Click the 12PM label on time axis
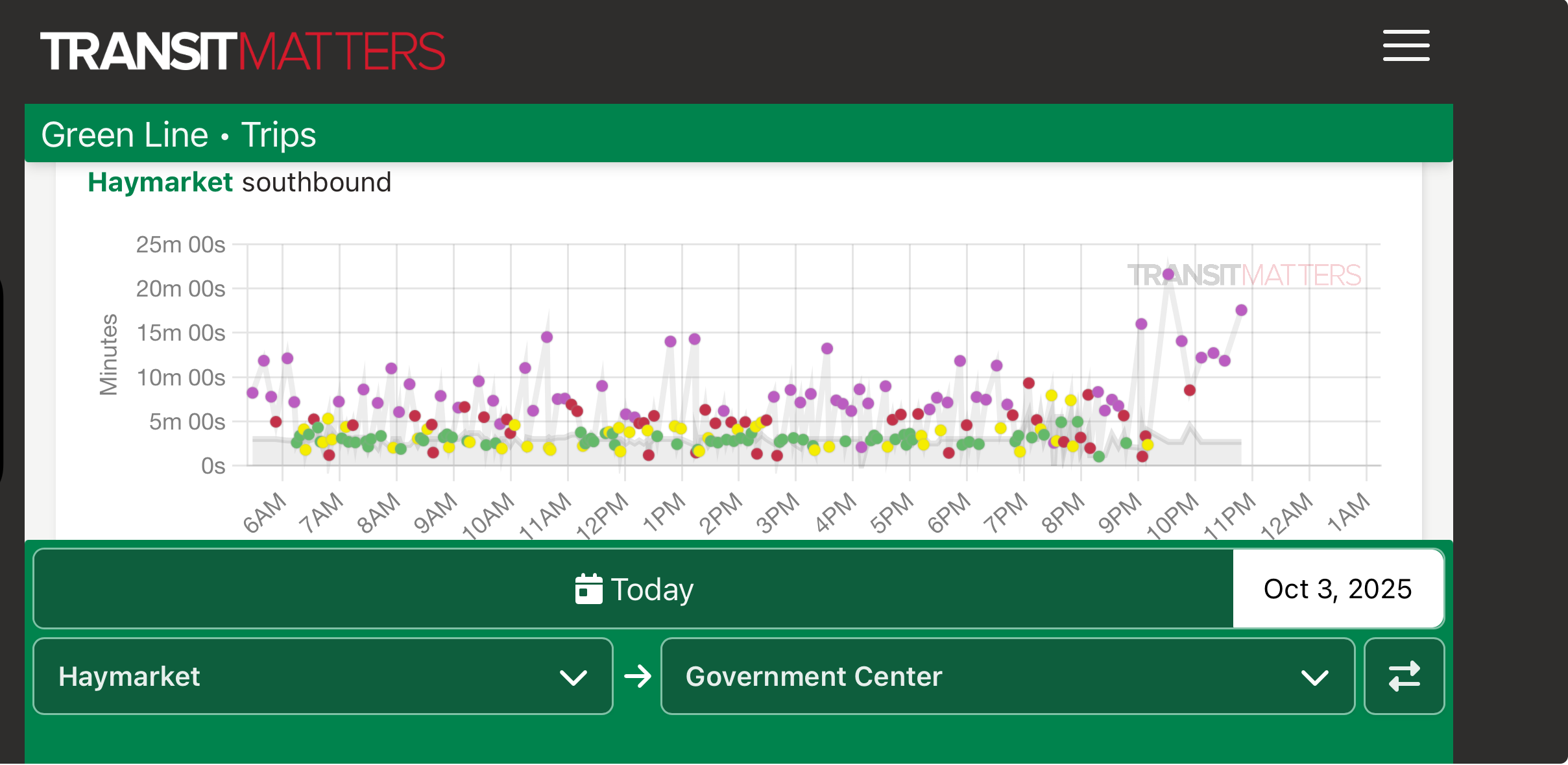 (x=603, y=516)
